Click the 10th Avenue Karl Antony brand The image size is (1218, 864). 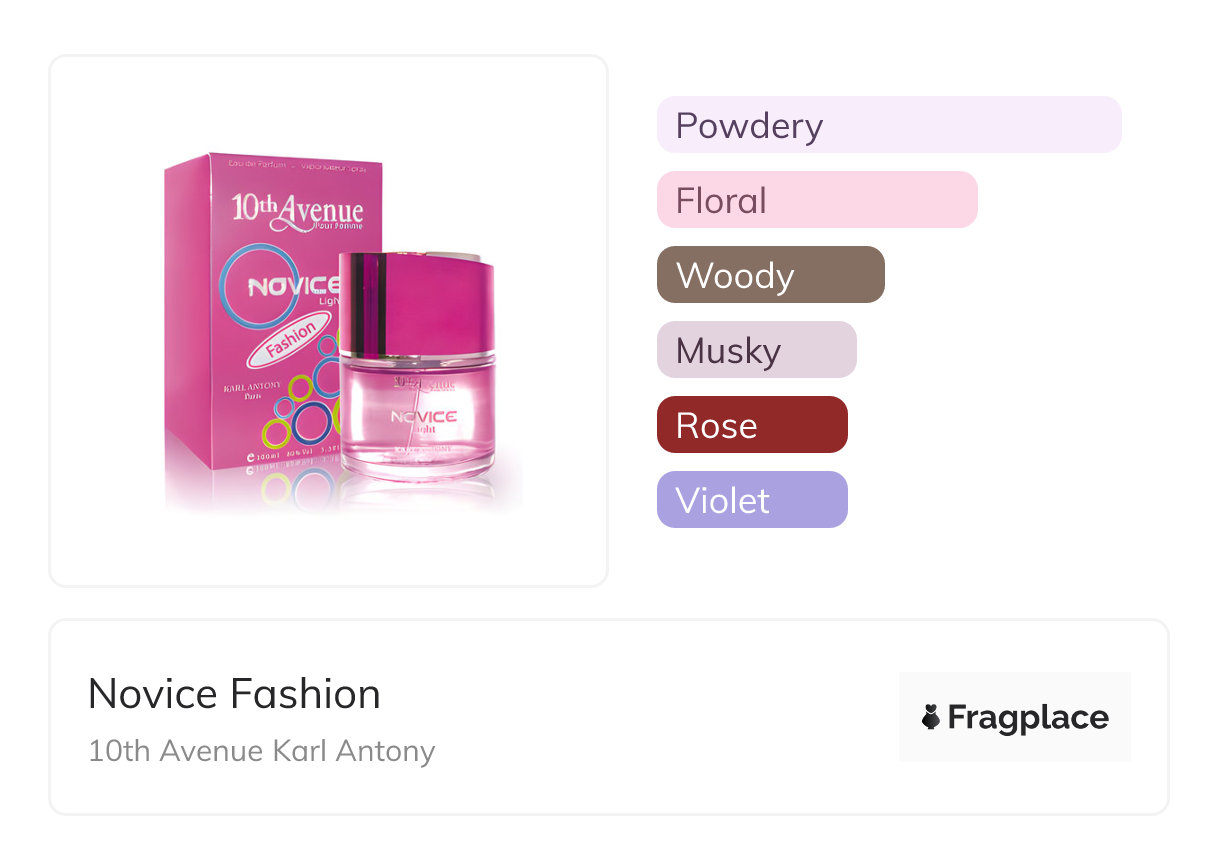pyautogui.click(x=261, y=750)
